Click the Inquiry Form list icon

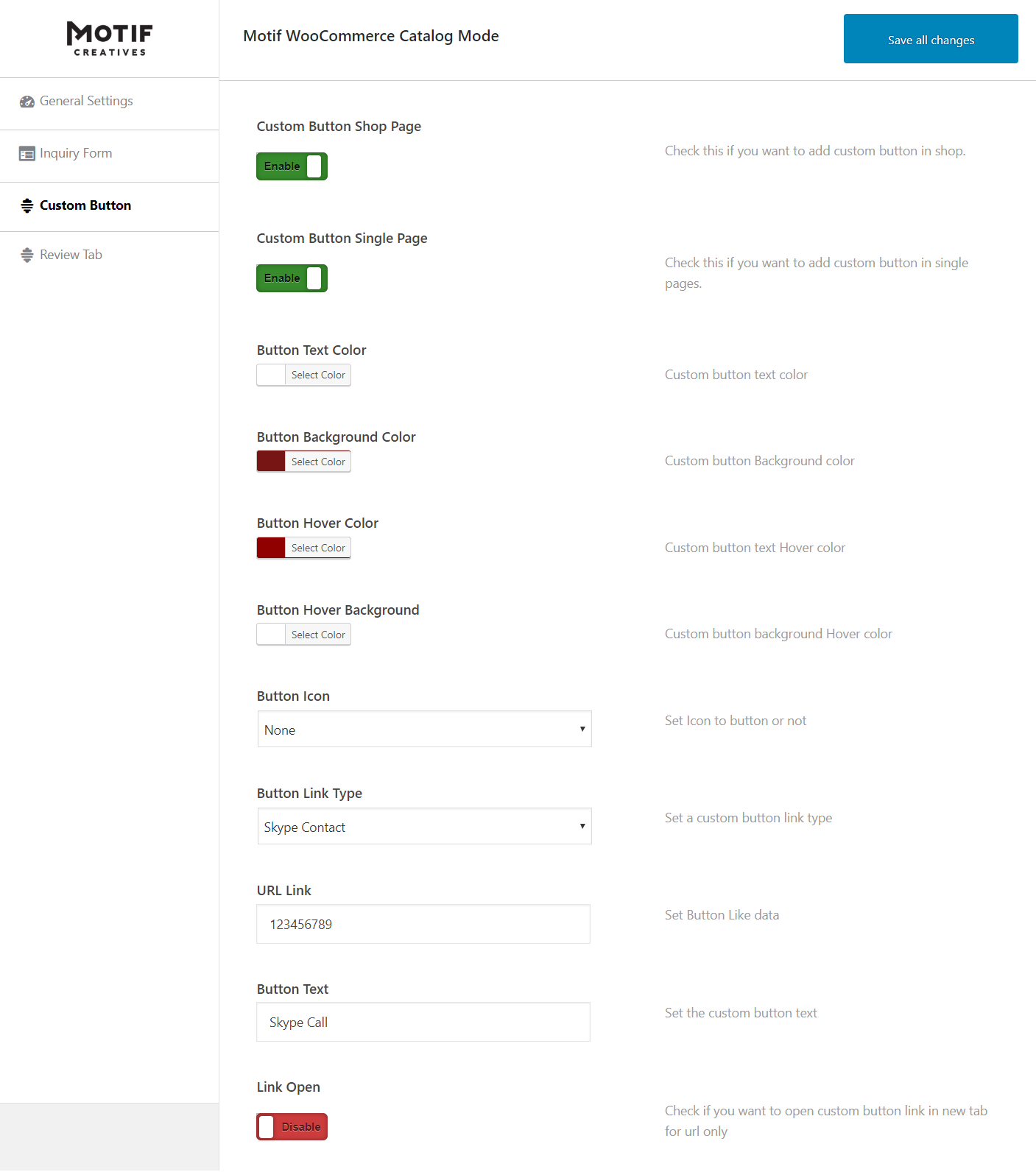coord(27,154)
